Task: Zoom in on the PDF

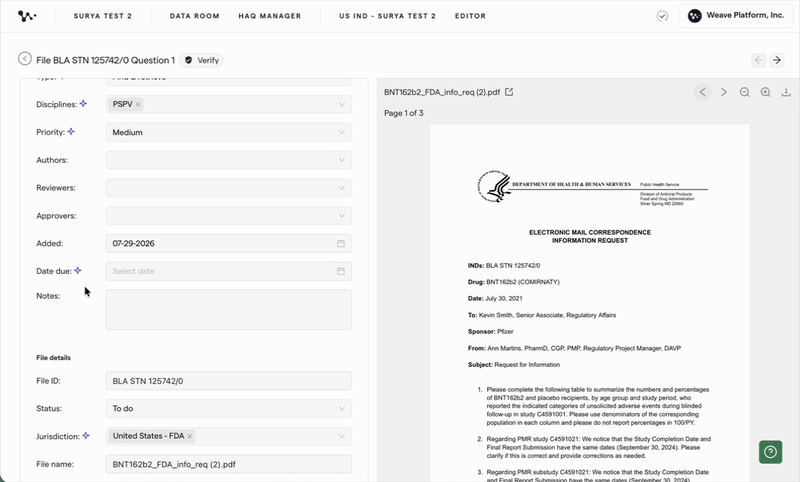Action: pyautogui.click(x=765, y=92)
